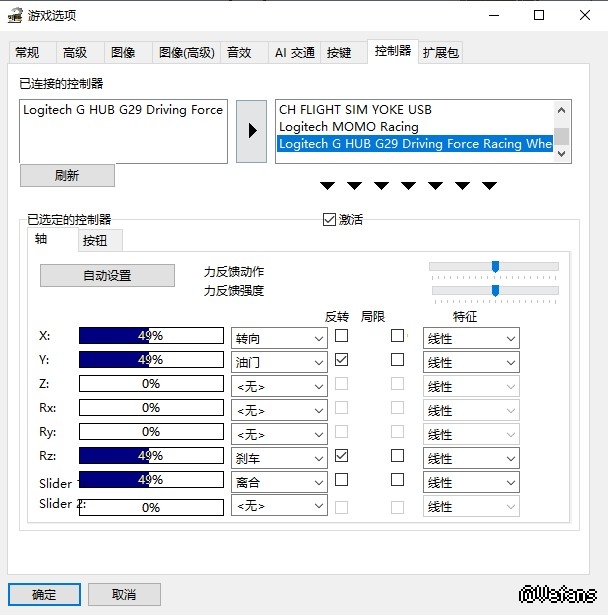This screenshot has height=615, width=608.
Task: Click the Rz axis progress bar
Action: click(151, 456)
